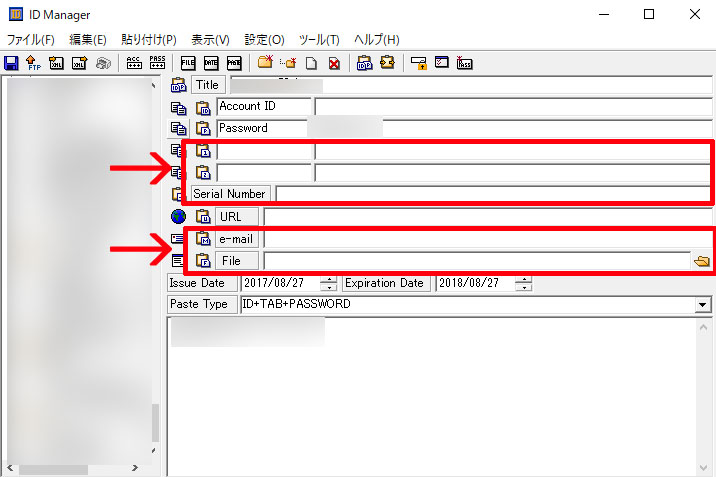Decrease Expiration Date with the down arrow
The width and height of the screenshot is (716, 477).
coord(524,287)
